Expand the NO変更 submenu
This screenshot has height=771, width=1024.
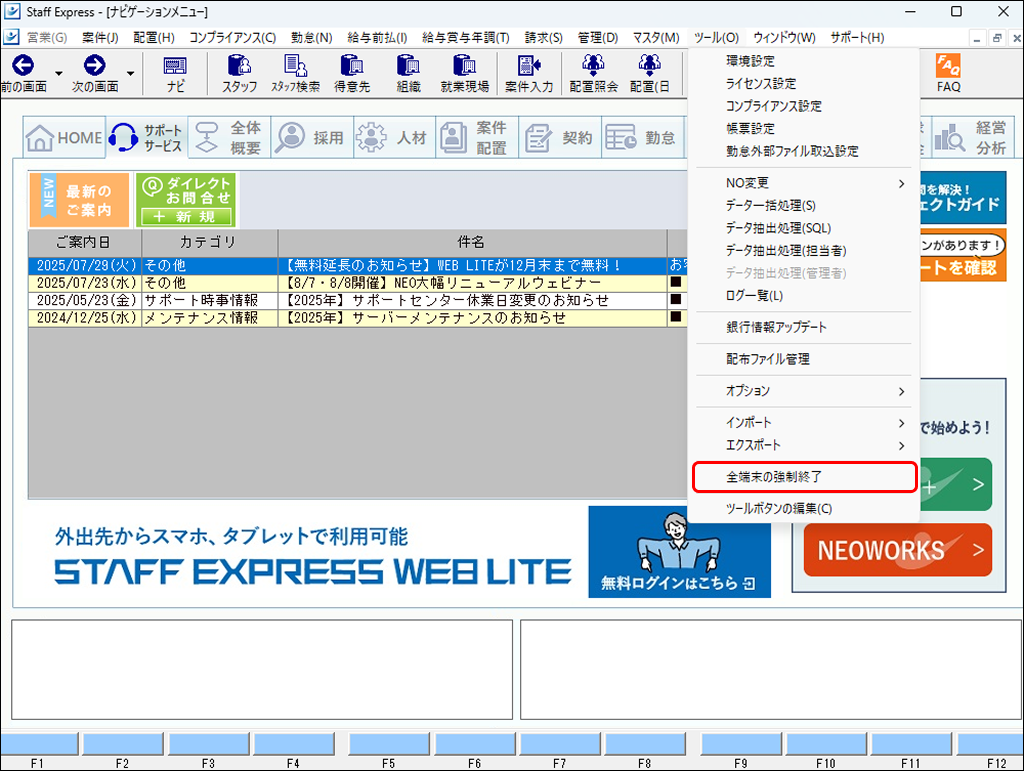coord(803,183)
